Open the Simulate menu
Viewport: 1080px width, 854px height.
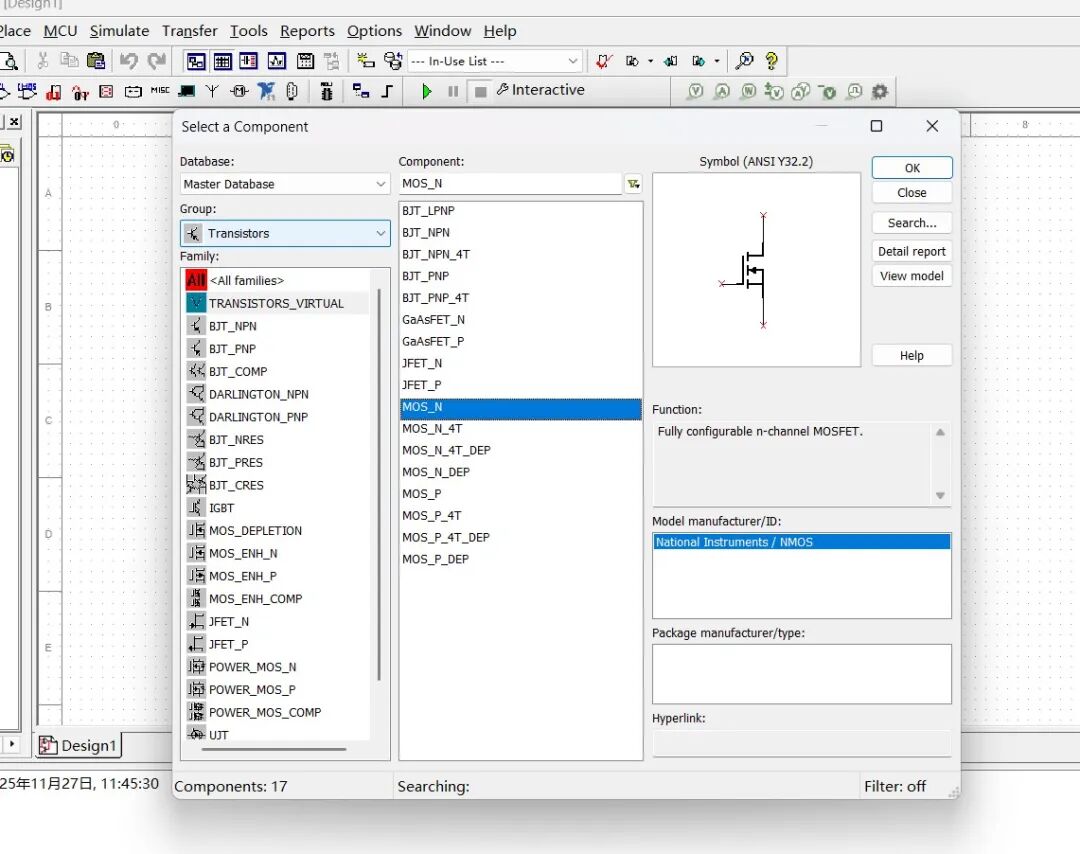[119, 31]
